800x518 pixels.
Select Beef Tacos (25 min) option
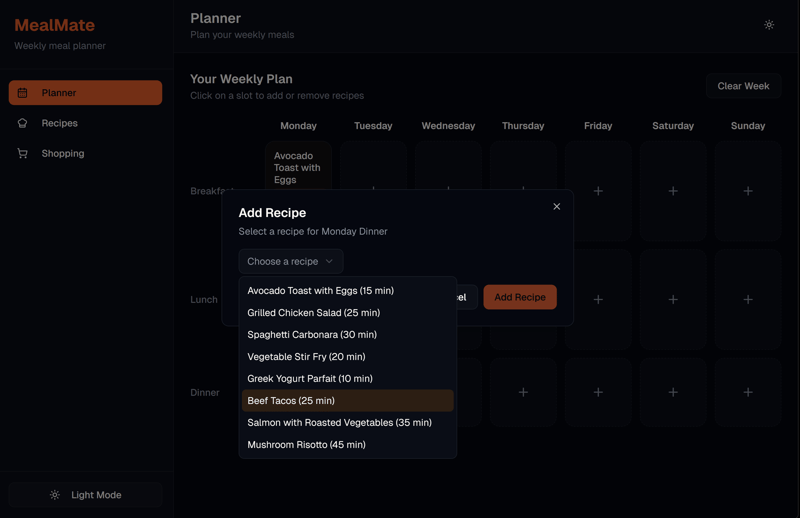click(347, 400)
